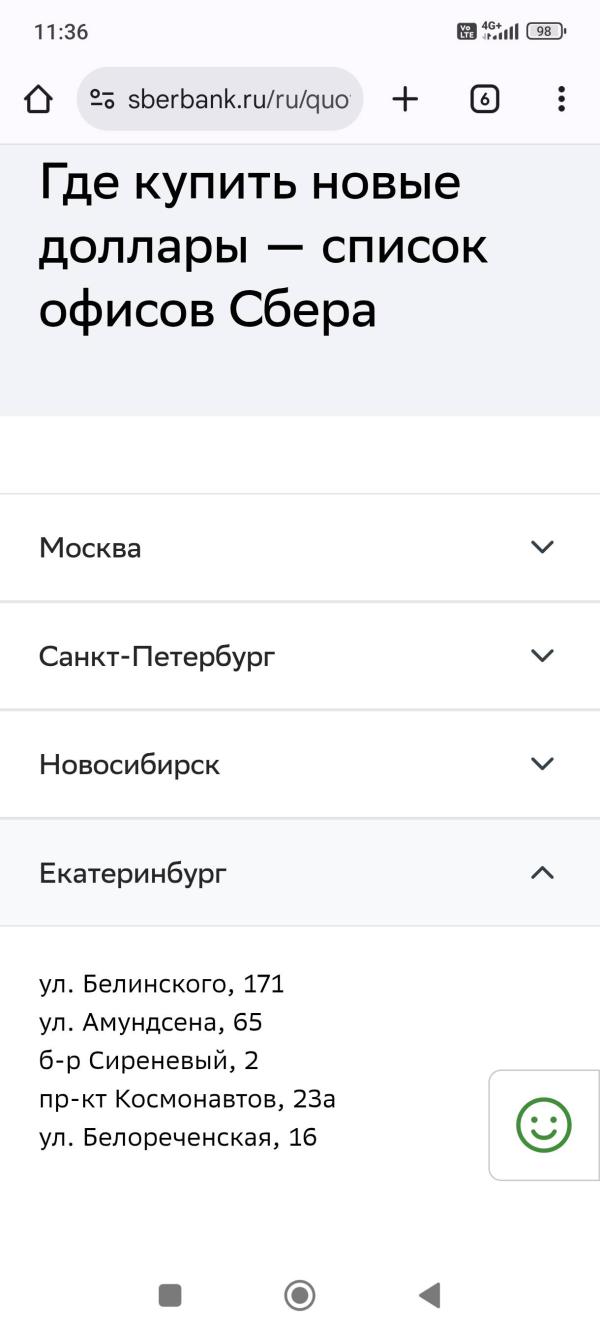The height and width of the screenshot is (1333, 600).
Task: Tap the sberbank.ru address bar URL
Action: tap(238, 100)
